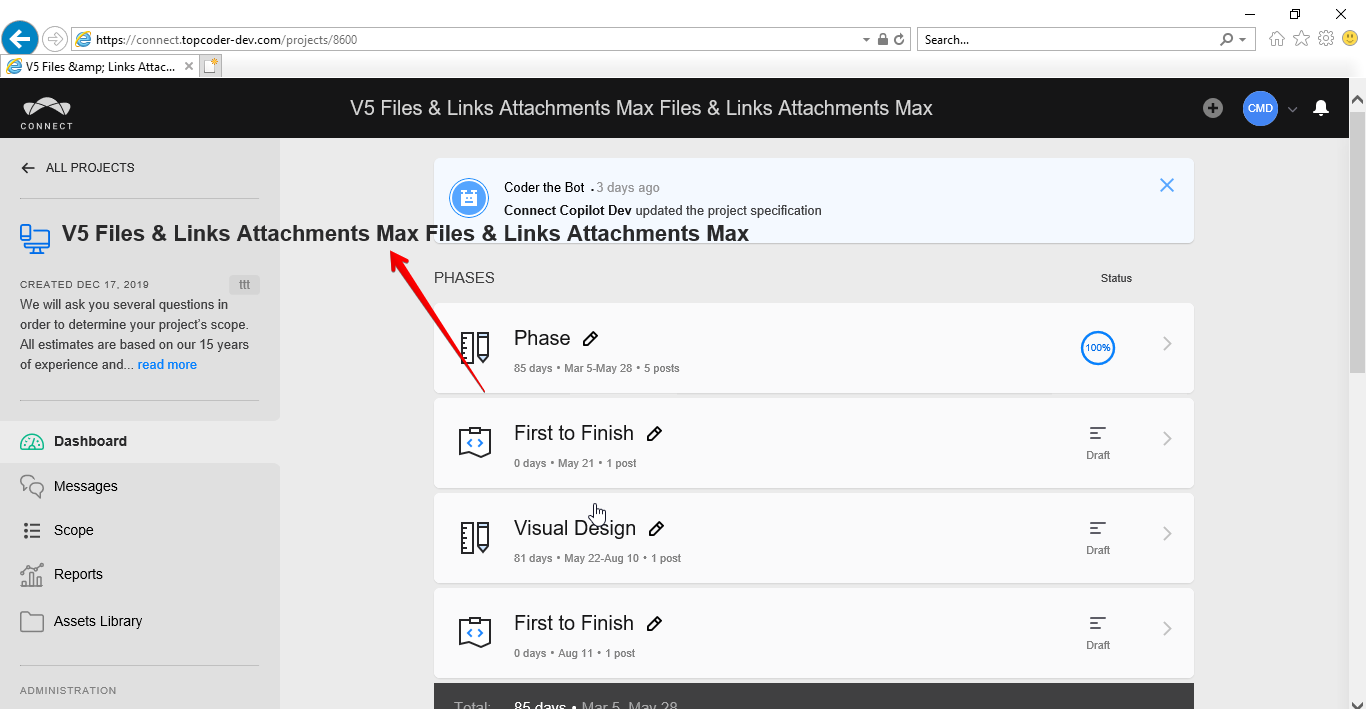Click the Visual Design ruler pencil icon

coord(475,537)
